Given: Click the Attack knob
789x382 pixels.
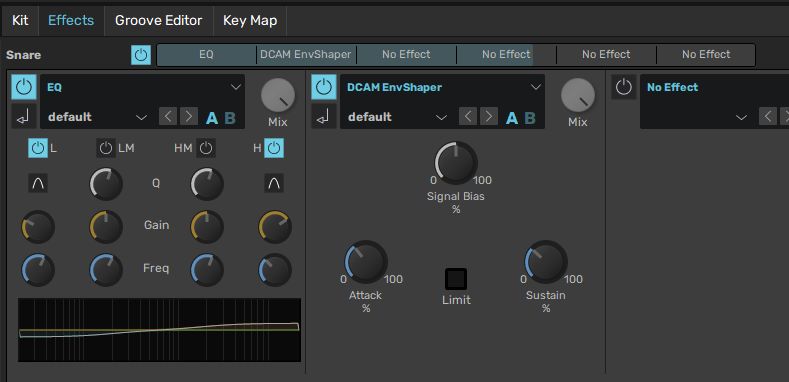Looking at the screenshot, I should [366, 262].
